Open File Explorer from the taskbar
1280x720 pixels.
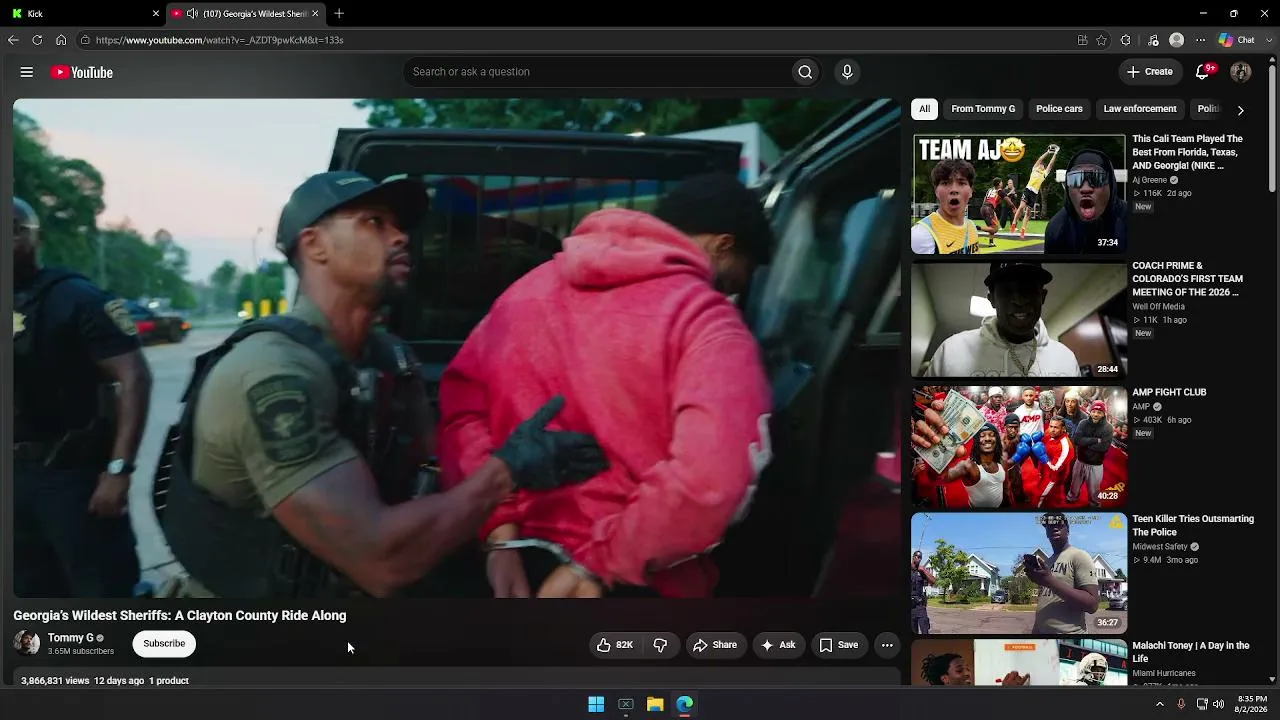[x=655, y=704]
